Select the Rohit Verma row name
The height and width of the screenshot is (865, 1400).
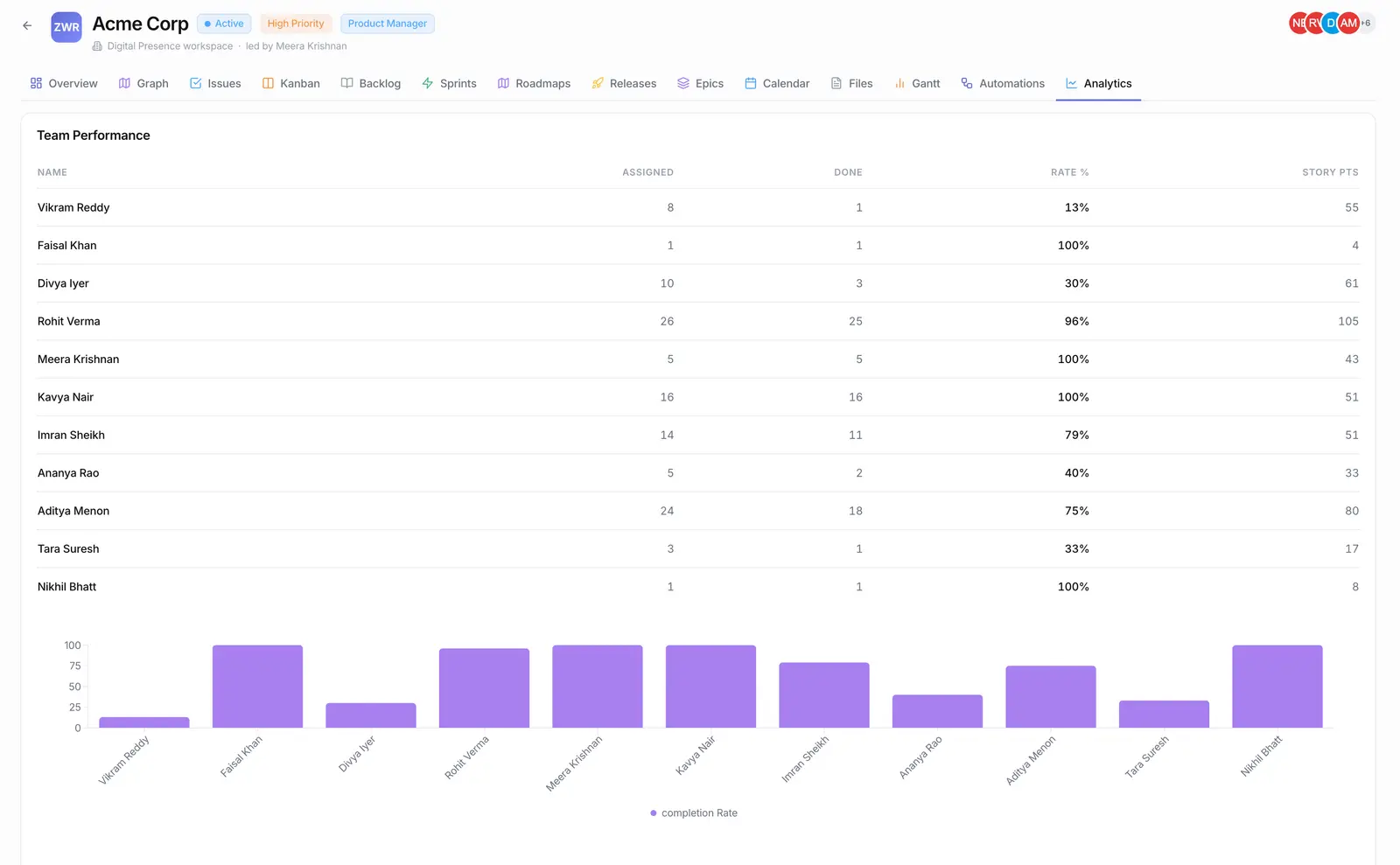pos(68,321)
